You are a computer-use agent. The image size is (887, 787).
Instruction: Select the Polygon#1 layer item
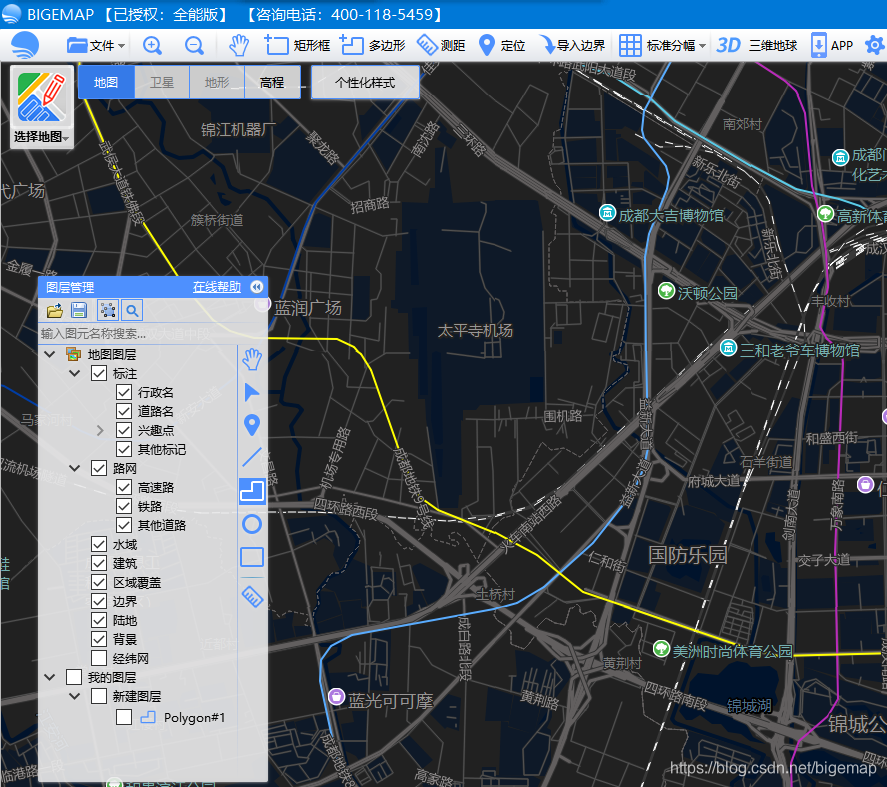coord(194,717)
